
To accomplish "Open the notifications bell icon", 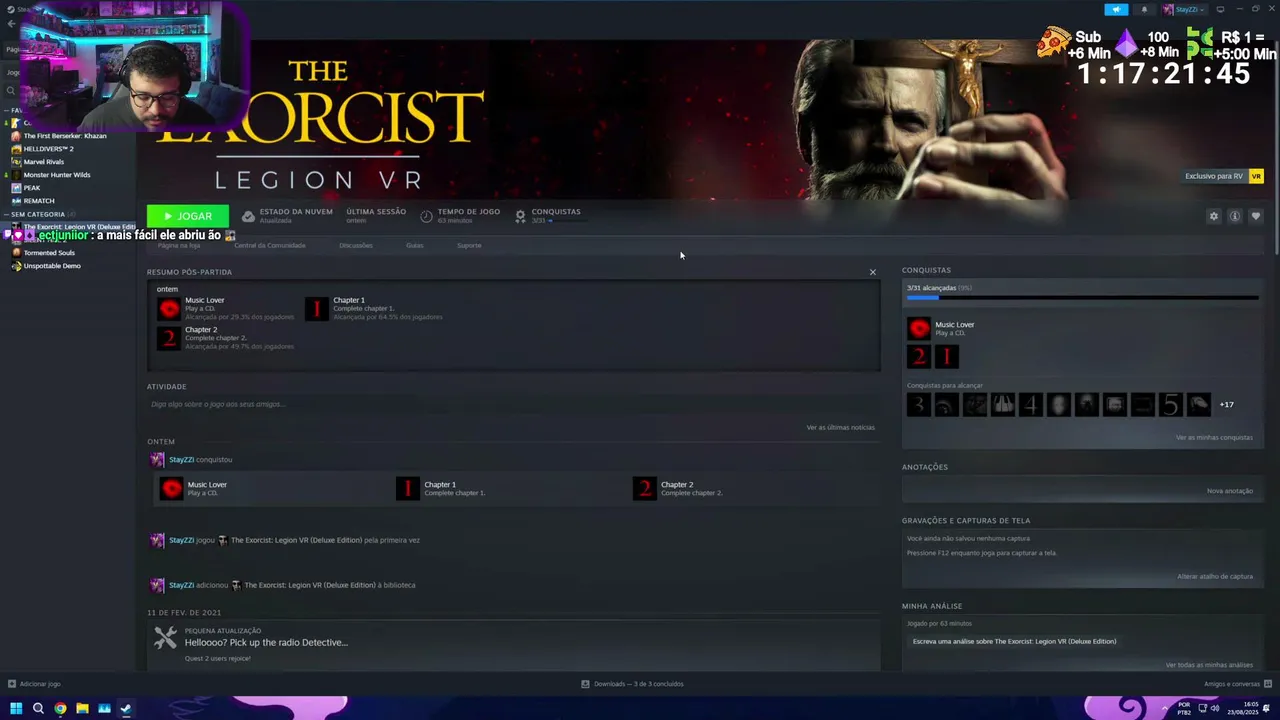I will point(1144,9).
